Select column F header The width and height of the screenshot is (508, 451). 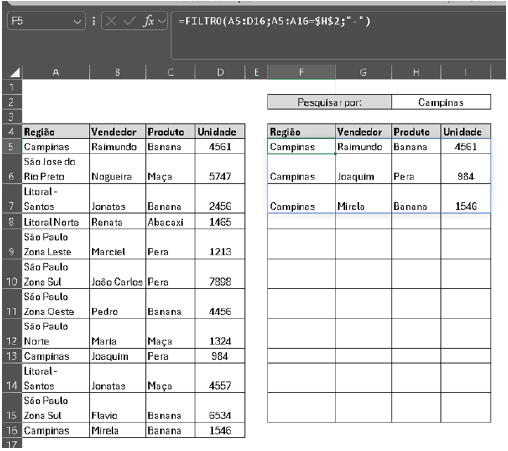301,72
